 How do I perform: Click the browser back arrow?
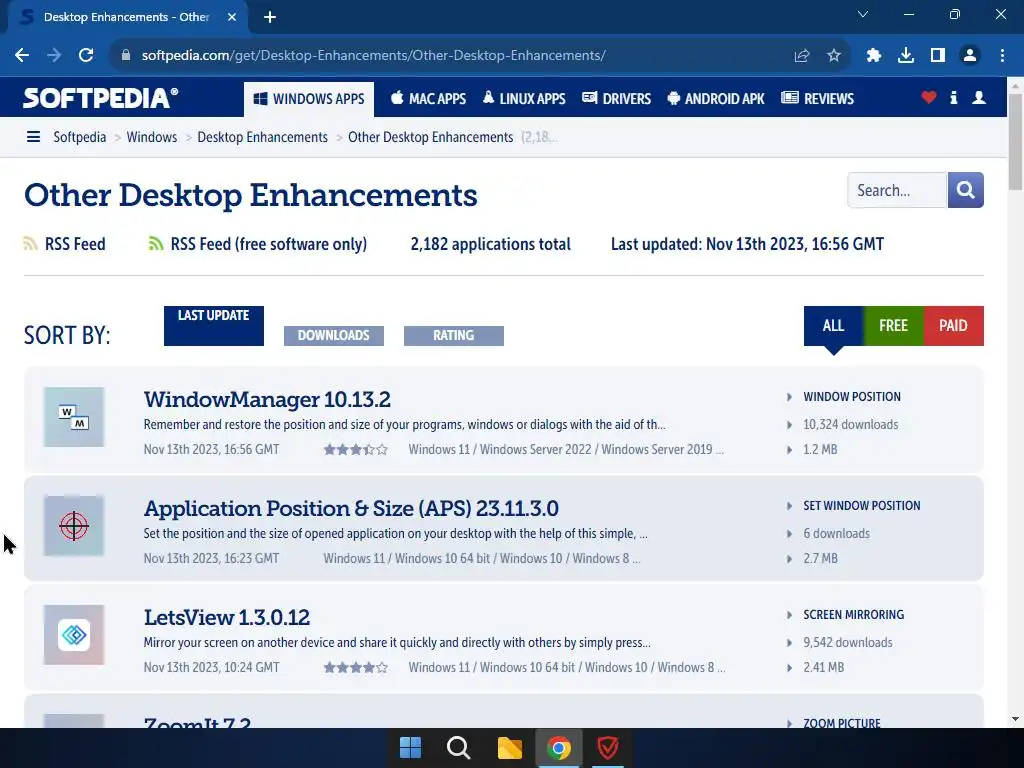(x=22, y=56)
